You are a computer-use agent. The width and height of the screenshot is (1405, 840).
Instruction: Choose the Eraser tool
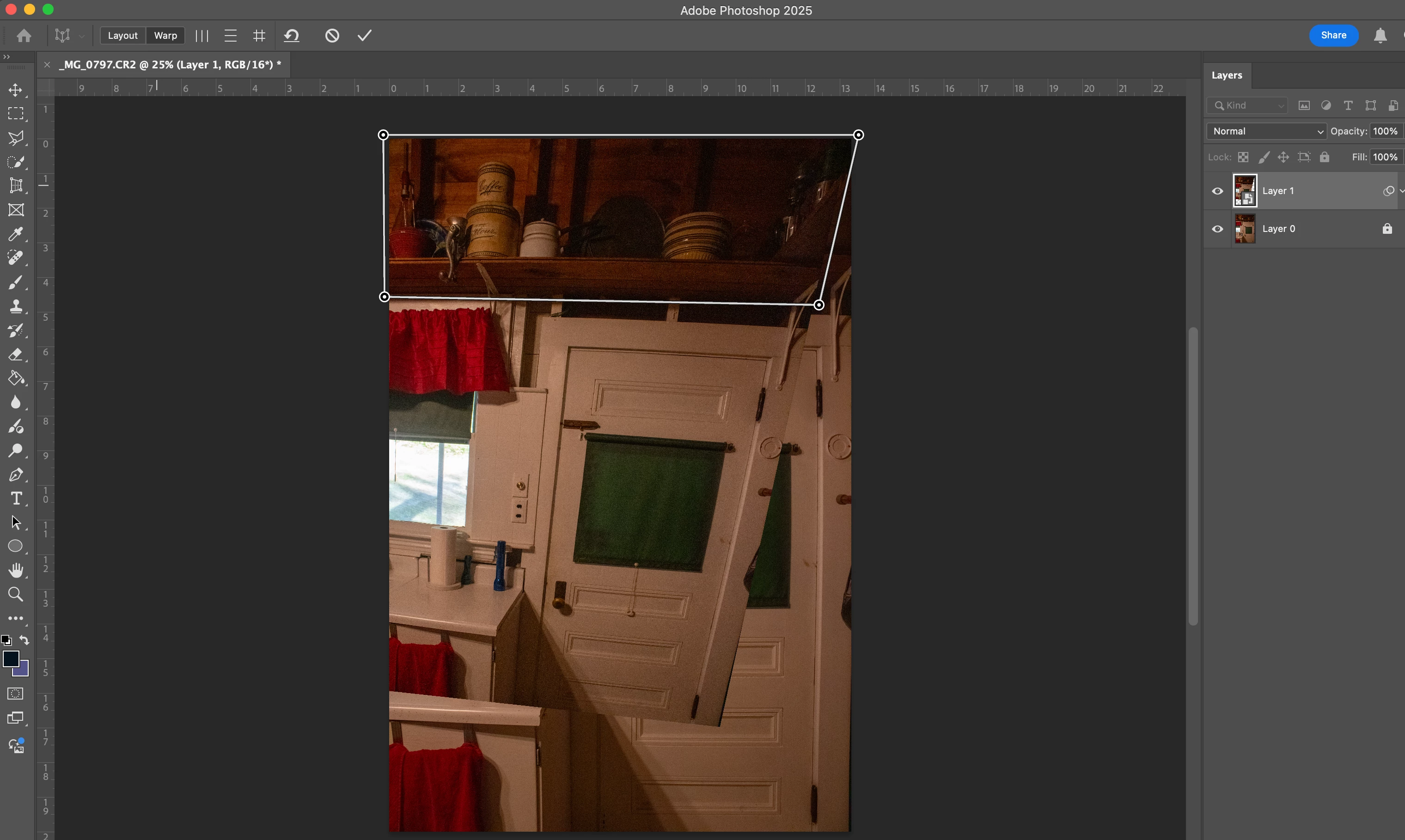pos(16,354)
